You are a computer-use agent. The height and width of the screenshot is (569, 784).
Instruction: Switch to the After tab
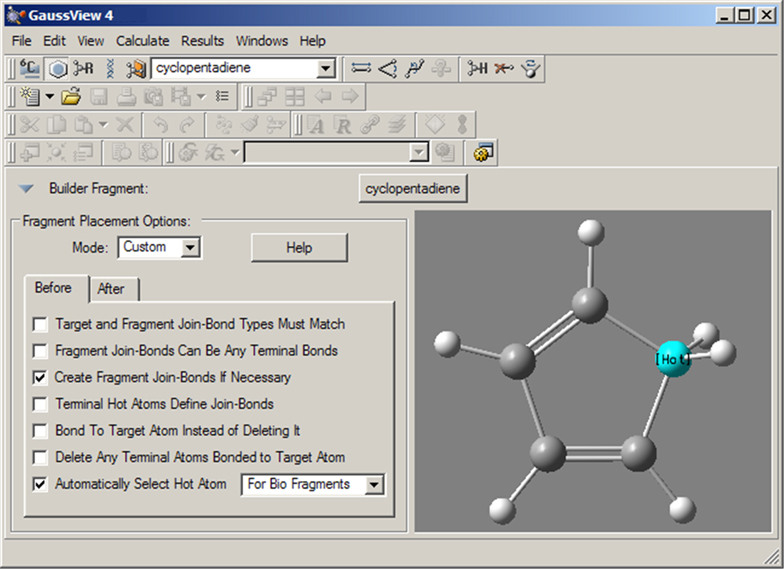[x=111, y=289]
